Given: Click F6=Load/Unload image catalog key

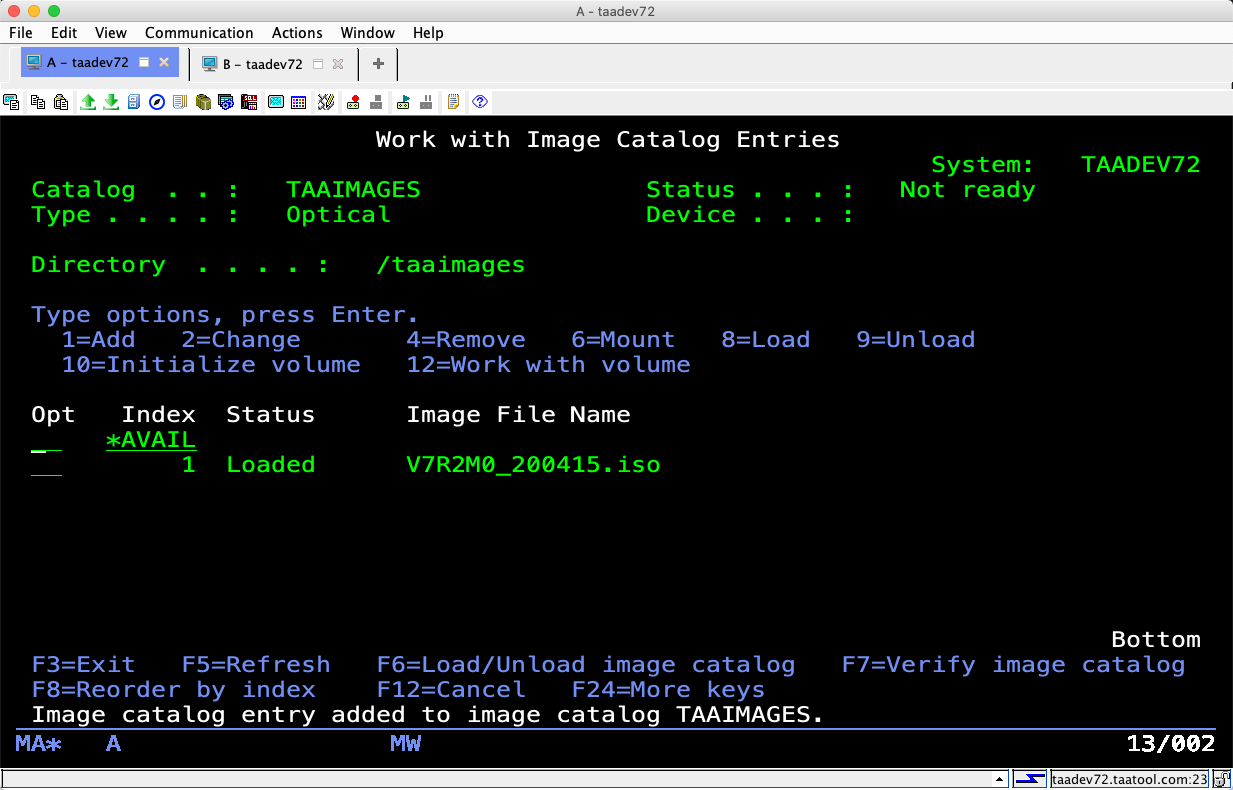Looking at the screenshot, I should click(586, 665).
